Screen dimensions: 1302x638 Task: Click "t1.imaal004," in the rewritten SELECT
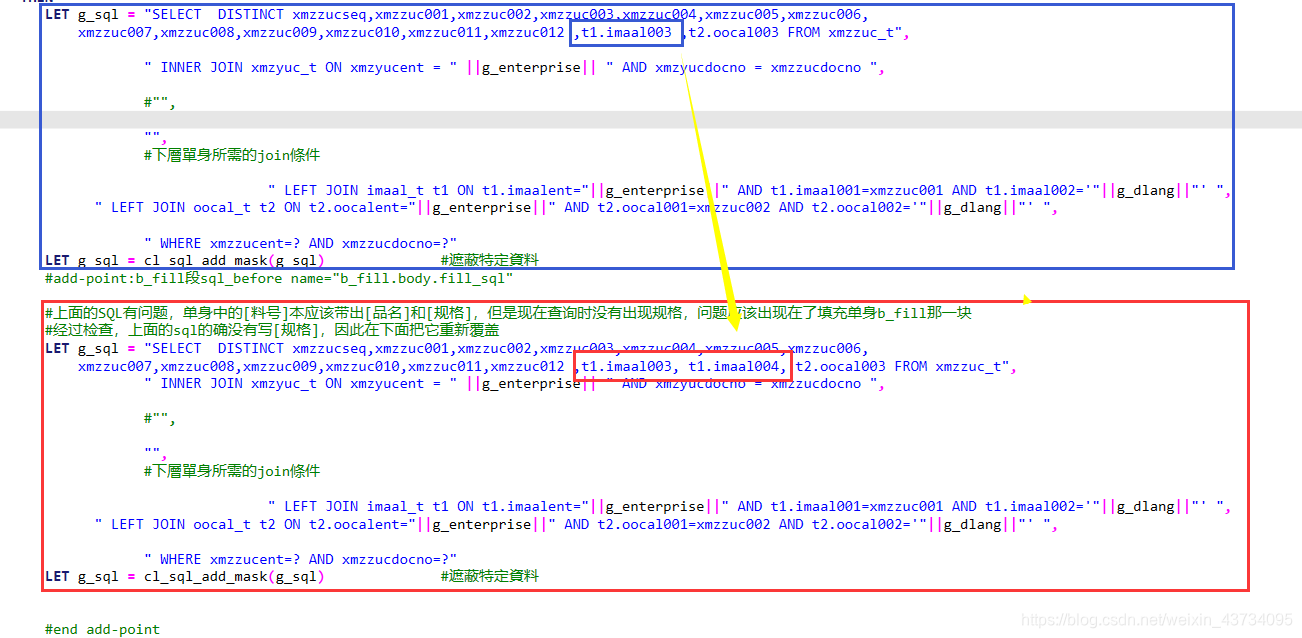[x=738, y=366]
